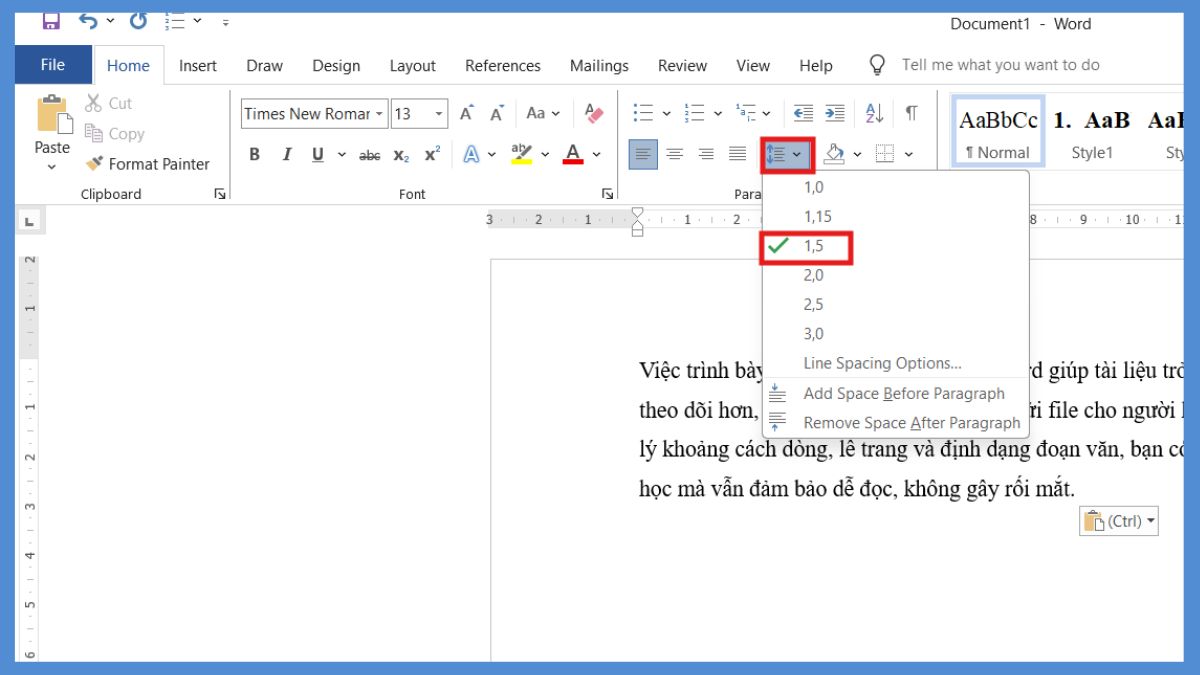Toggle Show/Hide paragraph marks
This screenshot has height=675, width=1200.
[x=909, y=112]
